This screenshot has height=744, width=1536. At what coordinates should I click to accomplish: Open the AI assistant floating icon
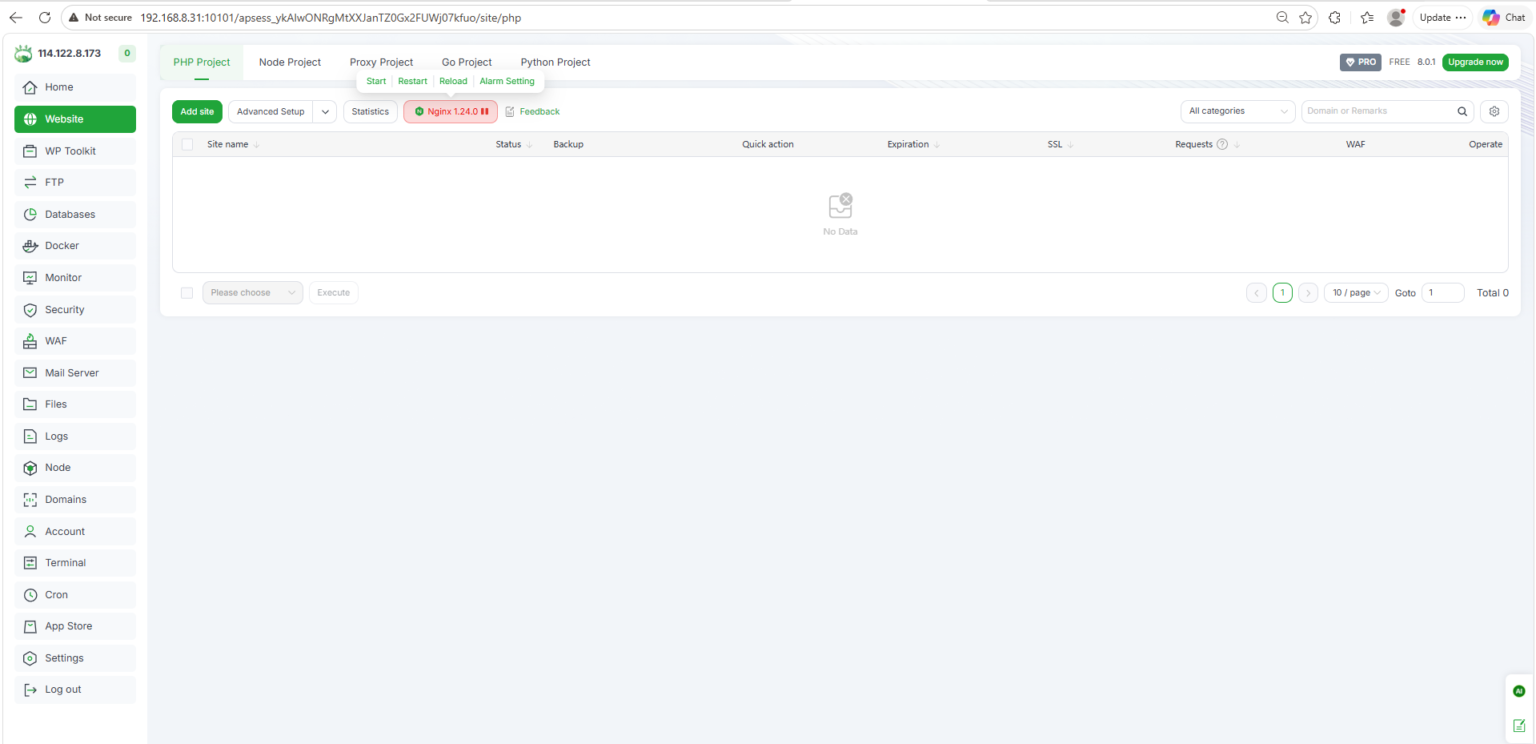click(x=1519, y=691)
